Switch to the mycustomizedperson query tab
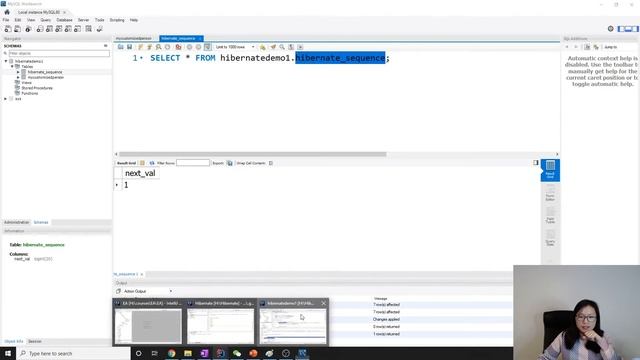The height and width of the screenshot is (360, 640). coord(133,38)
